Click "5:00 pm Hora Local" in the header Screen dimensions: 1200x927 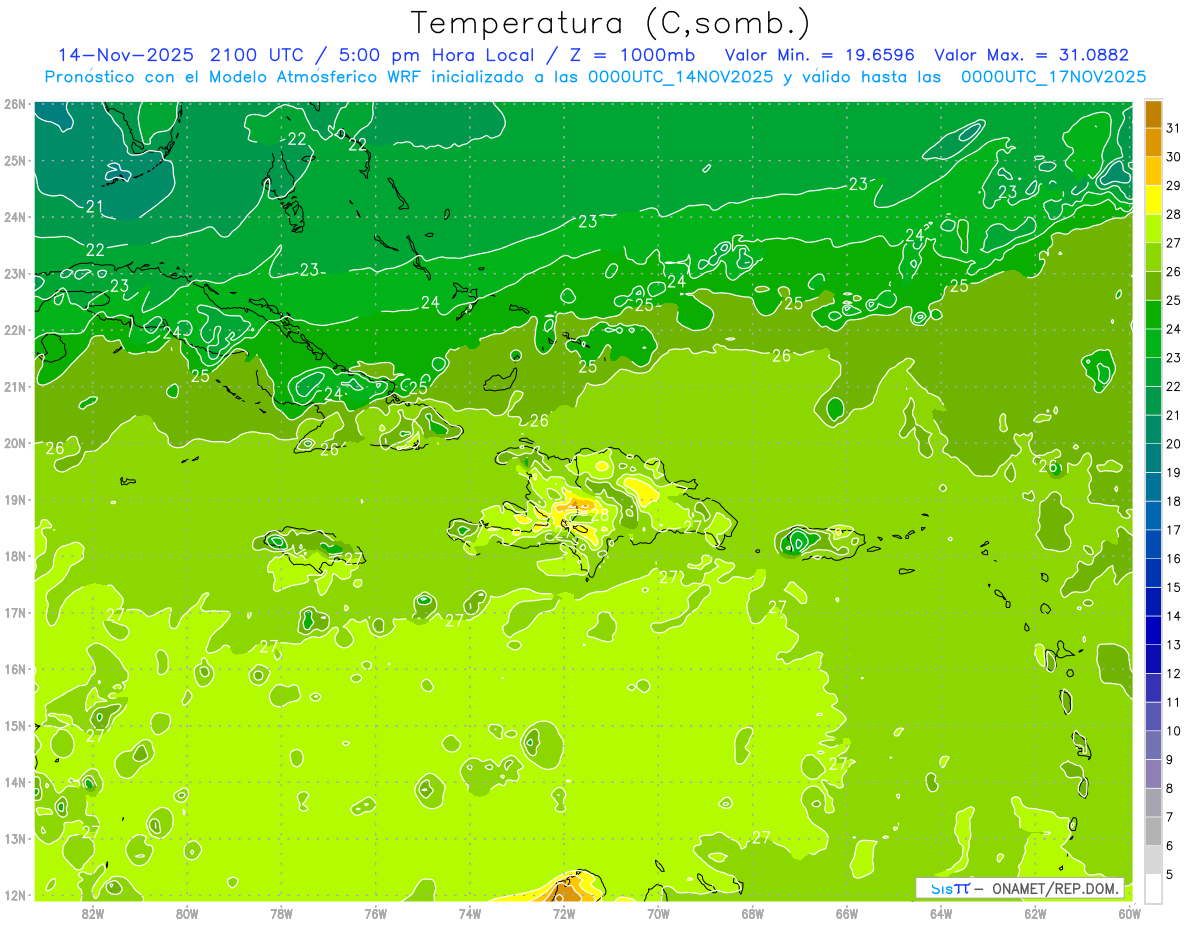[439, 55]
